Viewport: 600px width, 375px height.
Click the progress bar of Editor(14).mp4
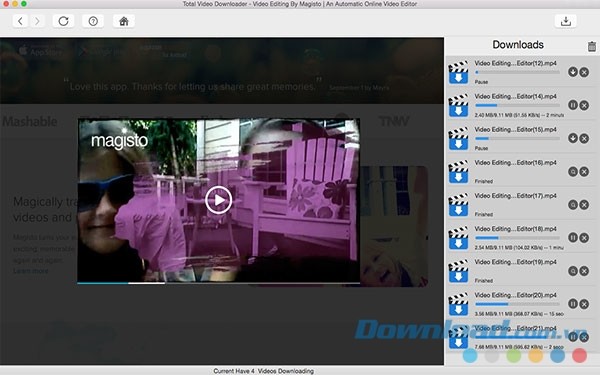coord(517,105)
